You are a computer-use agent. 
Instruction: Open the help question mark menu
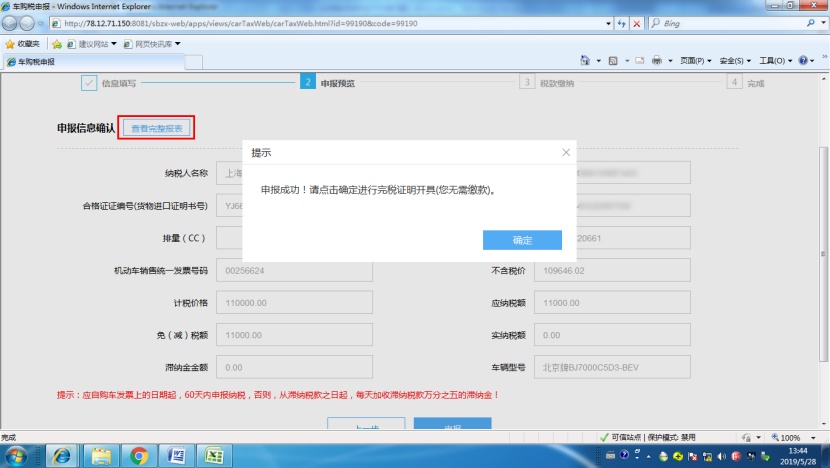(x=806, y=61)
